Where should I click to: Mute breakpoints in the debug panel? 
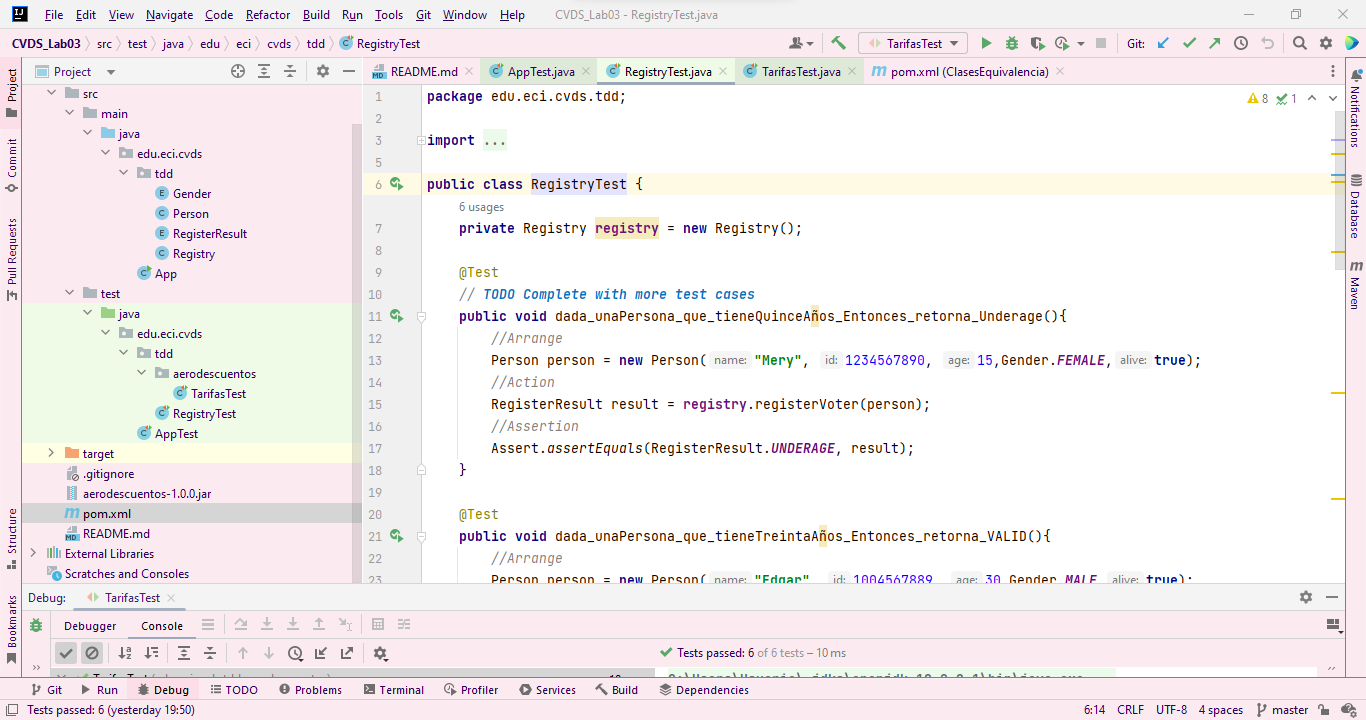92,652
